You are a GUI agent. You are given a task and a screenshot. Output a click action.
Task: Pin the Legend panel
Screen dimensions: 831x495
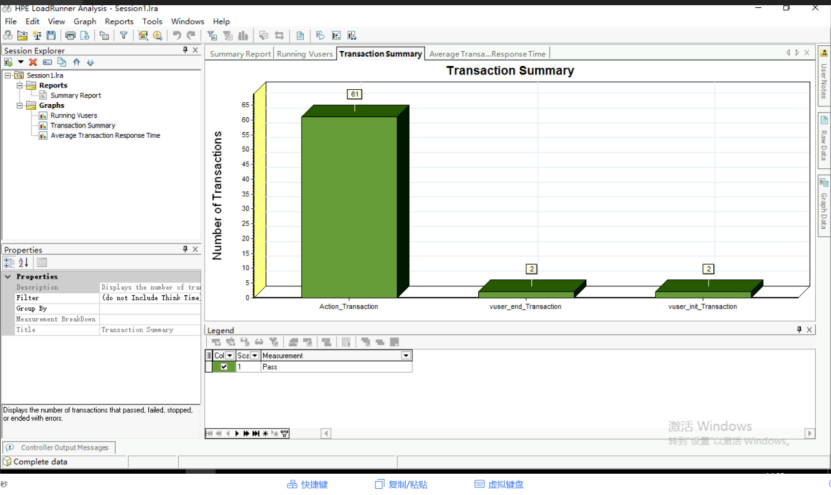click(799, 330)
